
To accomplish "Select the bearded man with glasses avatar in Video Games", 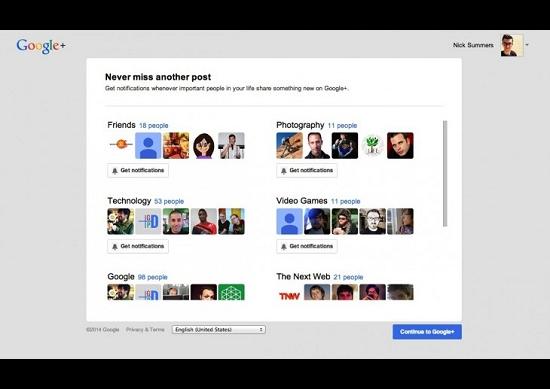I will coord(373,221).
